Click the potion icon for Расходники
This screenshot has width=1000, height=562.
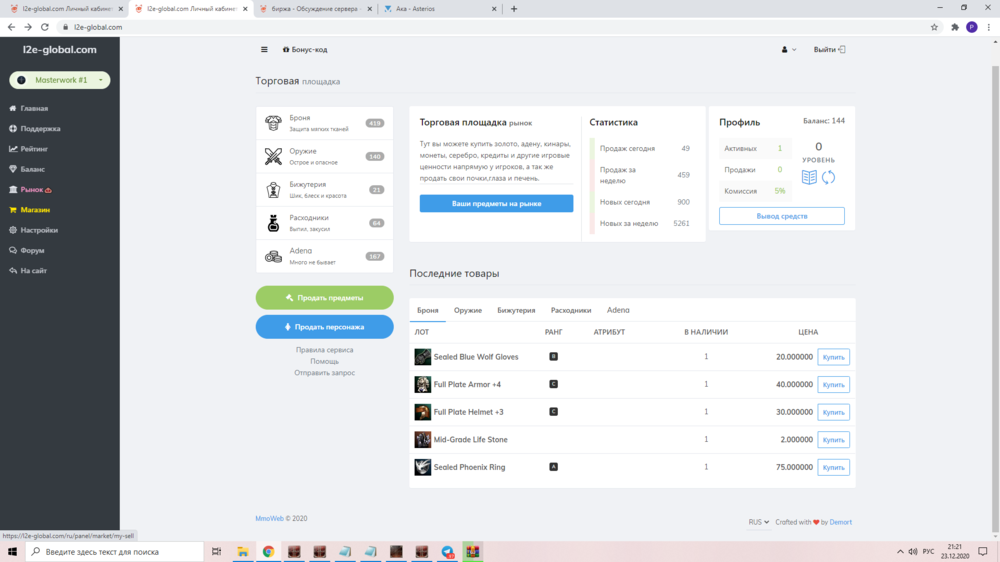(272, 223)
